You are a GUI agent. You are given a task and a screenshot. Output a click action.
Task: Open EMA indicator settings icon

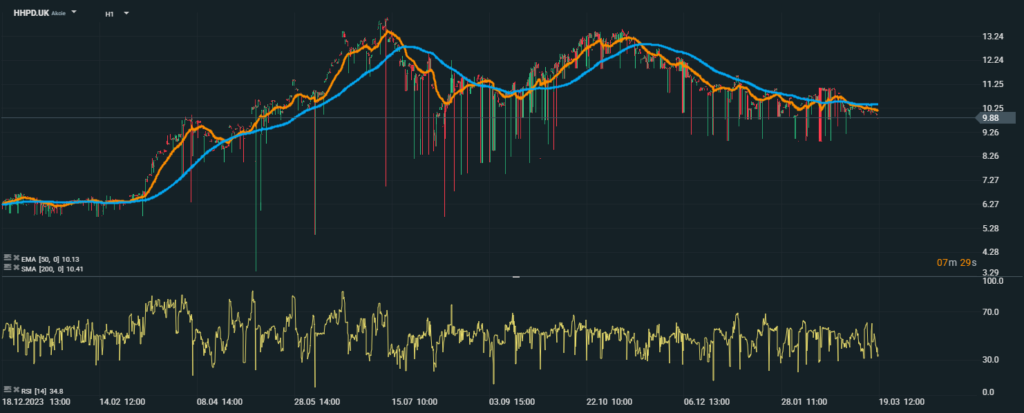click(x=7, y=258)
